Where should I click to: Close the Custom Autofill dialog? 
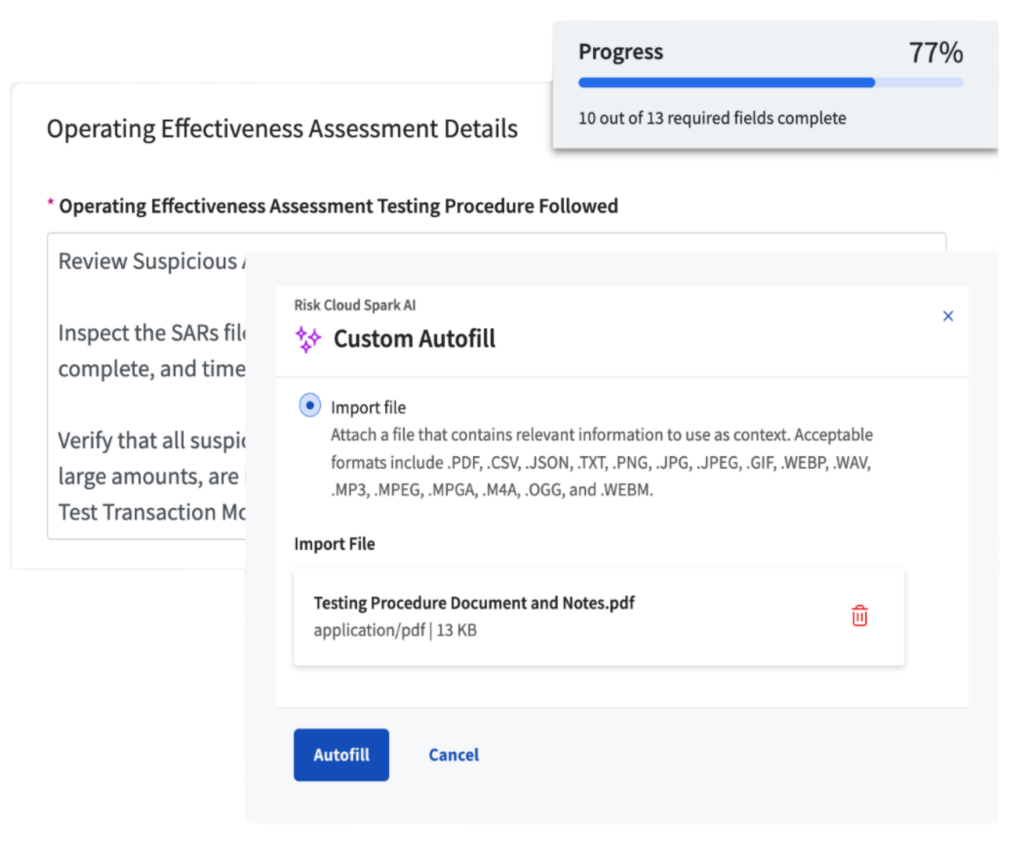coord(948,315)
